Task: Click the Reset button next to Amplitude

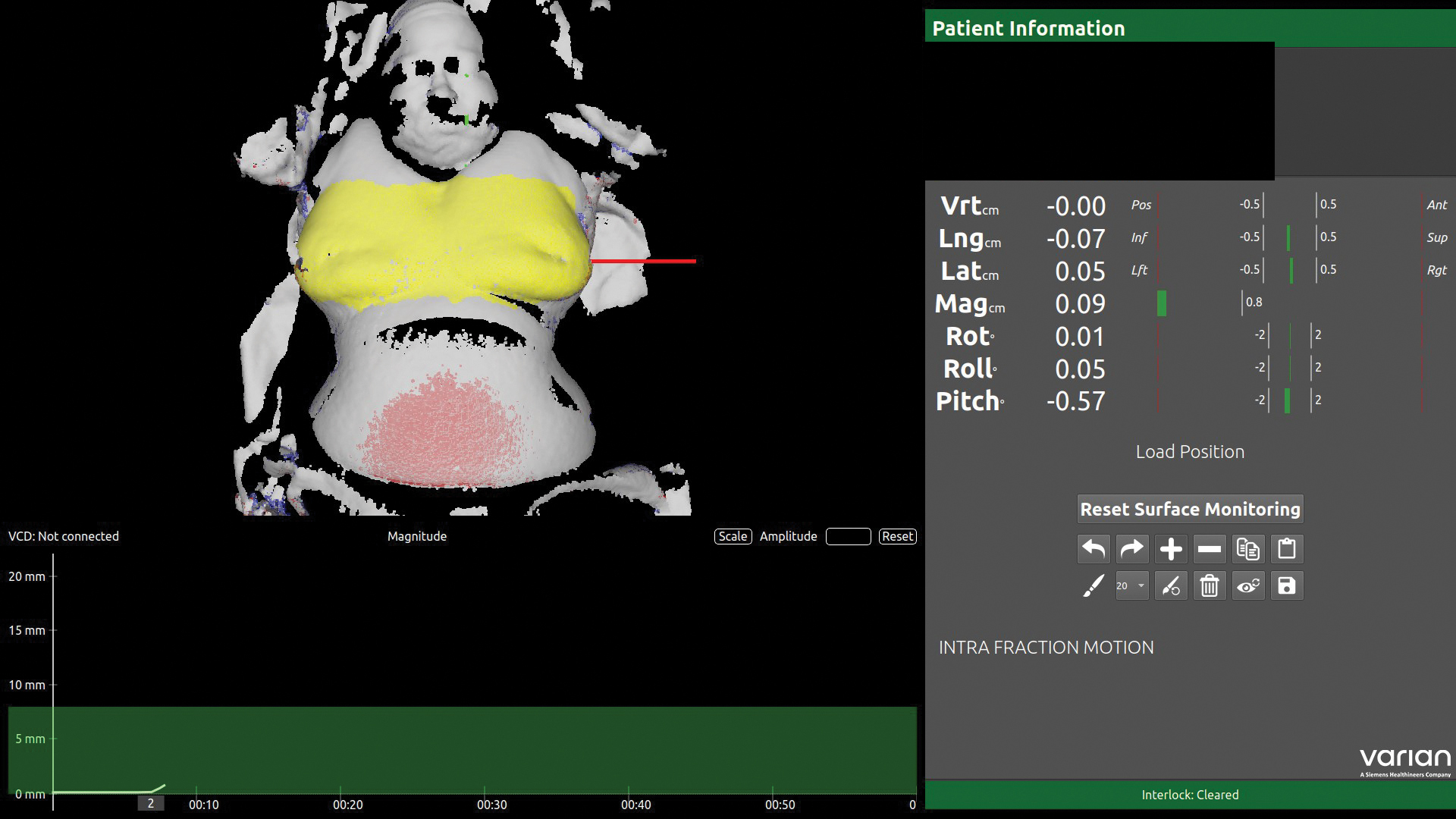Action: pyautogui.click(x=898, y=536)
